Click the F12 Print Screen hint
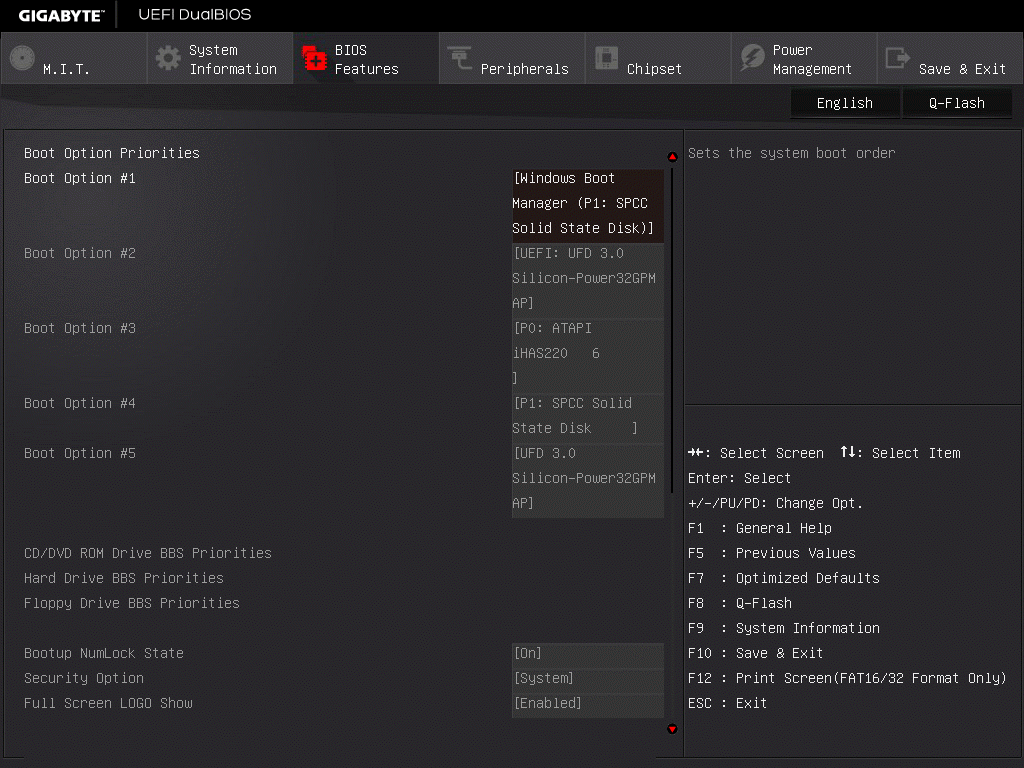The image size is (1024, 768). 847,679
